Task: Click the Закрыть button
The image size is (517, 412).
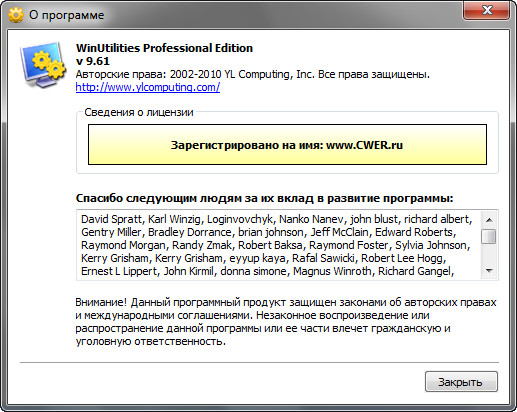Action: (461, 382)
